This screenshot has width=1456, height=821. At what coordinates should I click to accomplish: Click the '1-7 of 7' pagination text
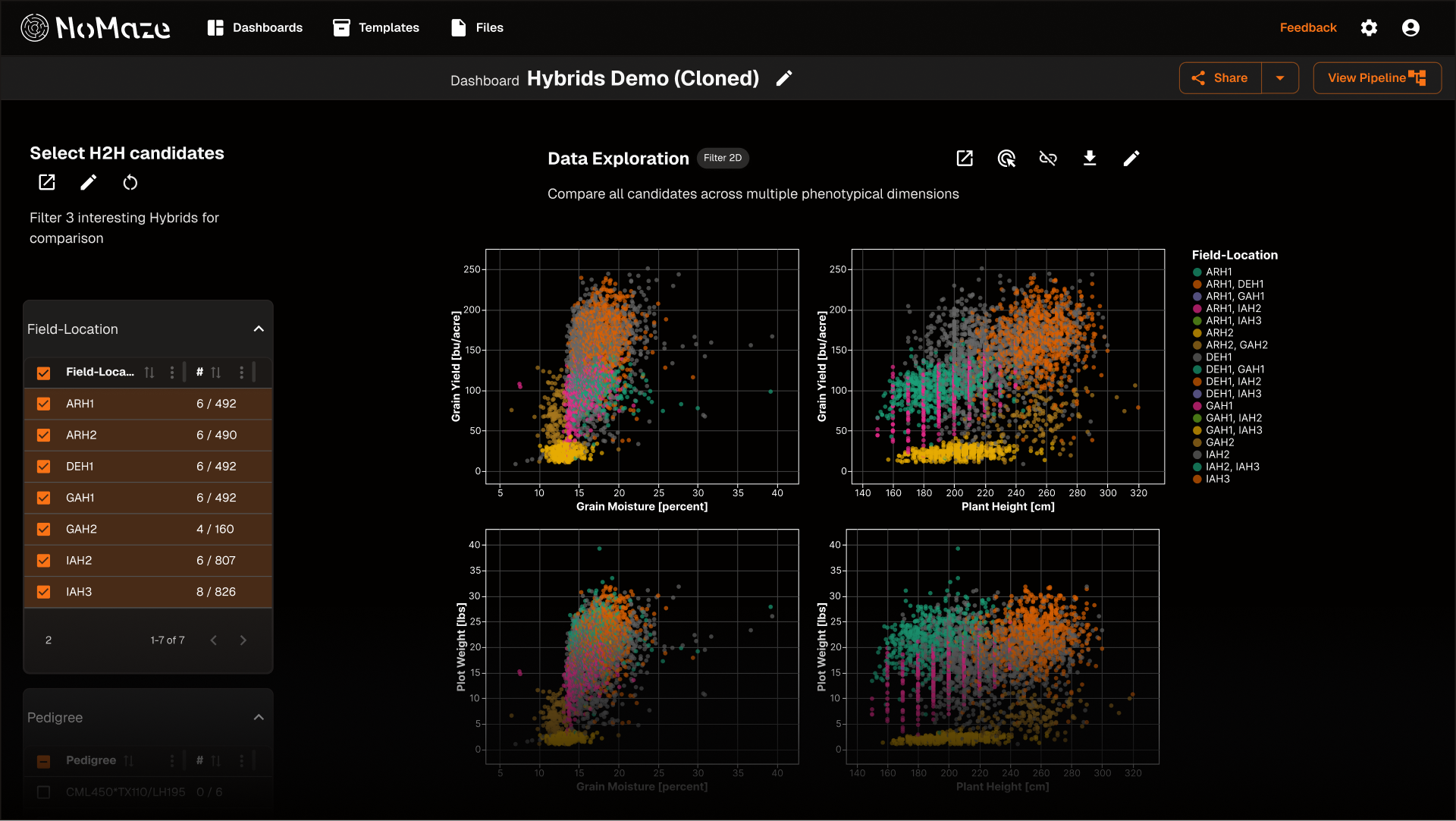[x=168, y=640]
